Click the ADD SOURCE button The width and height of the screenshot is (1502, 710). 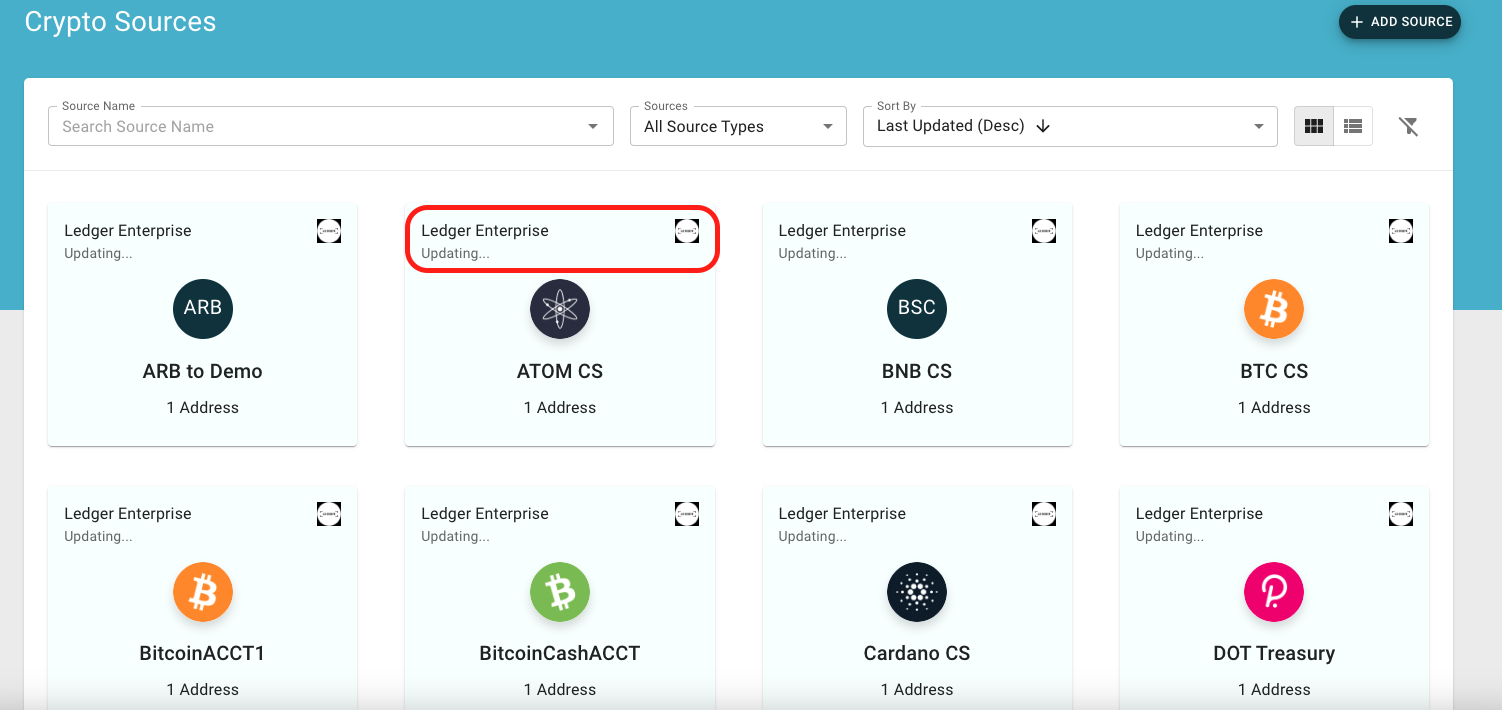click(x=1399, y=22)
